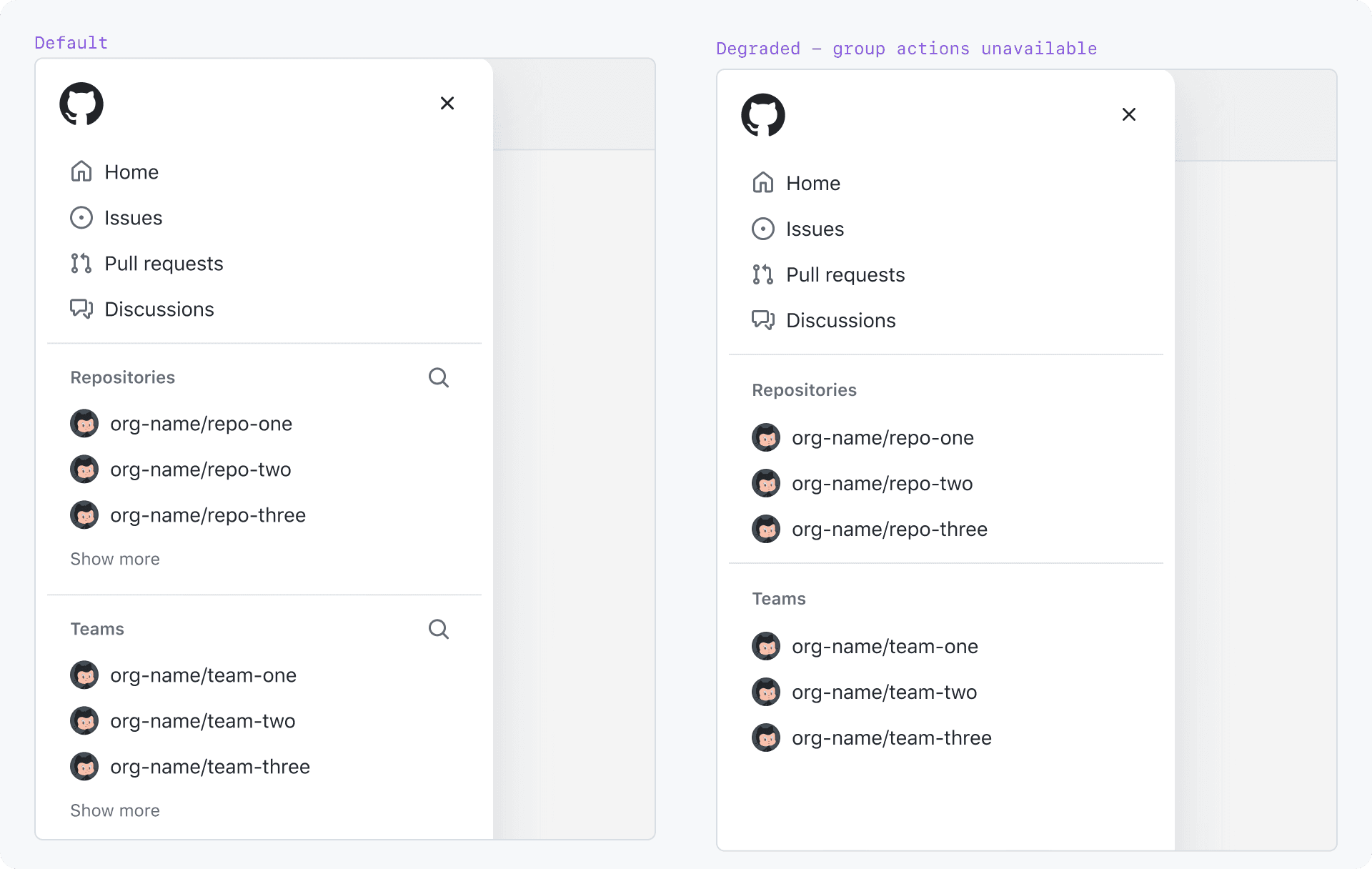Select the Home icon in the Default sidebar
1372x869 pixels.
coord(81,172)
